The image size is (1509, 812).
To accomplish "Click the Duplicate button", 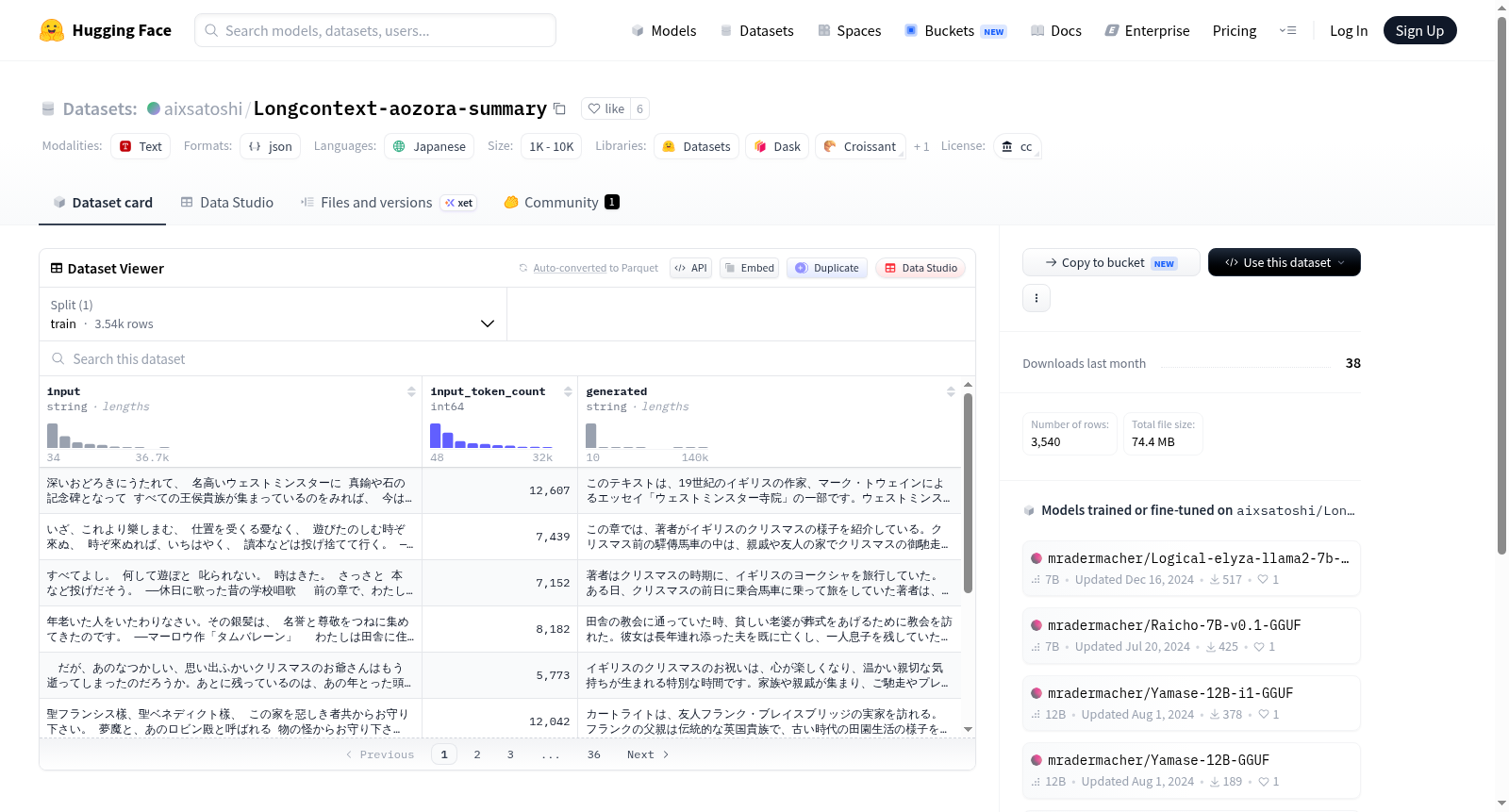I will (827, 268).
